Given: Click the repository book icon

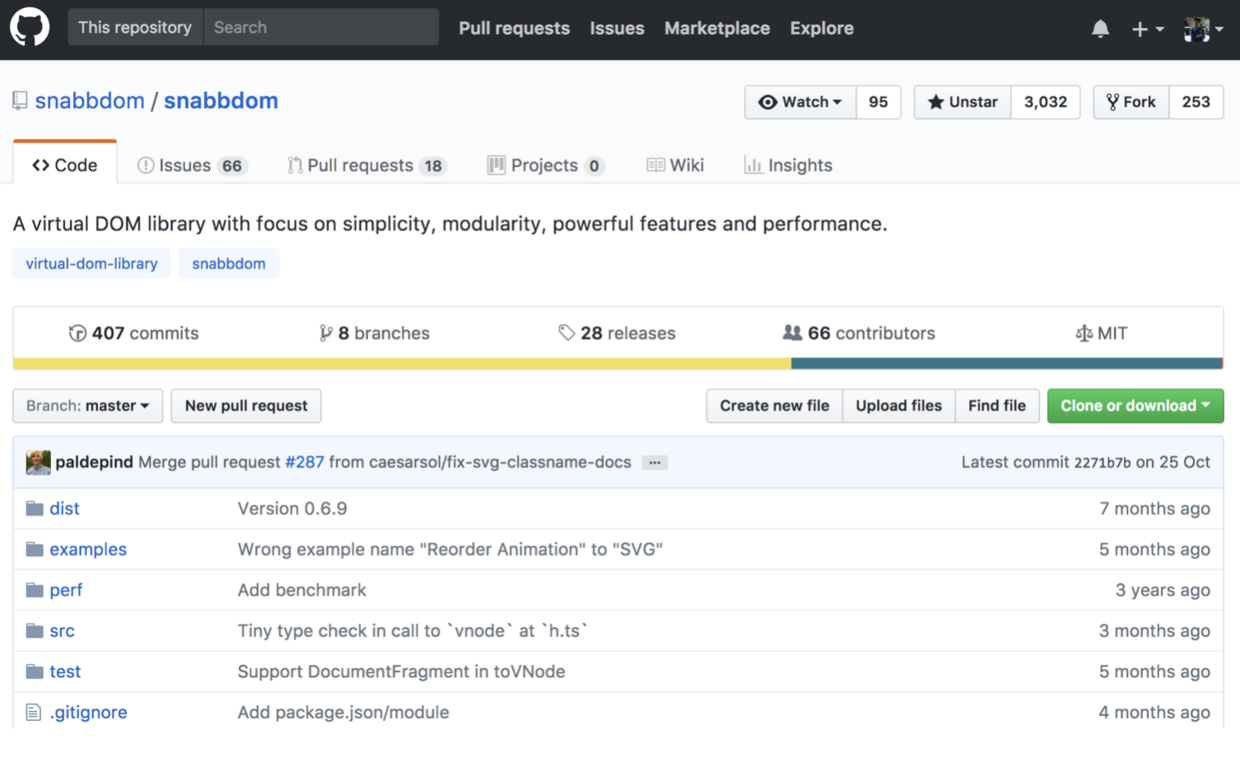Looking at the screenshot, I should 20,101.
